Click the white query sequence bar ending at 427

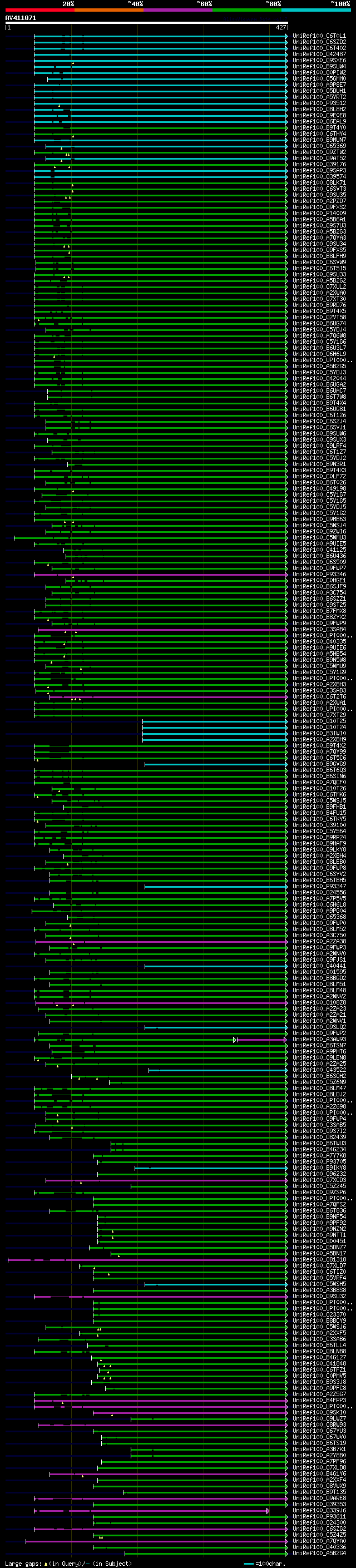click(147, 23)
